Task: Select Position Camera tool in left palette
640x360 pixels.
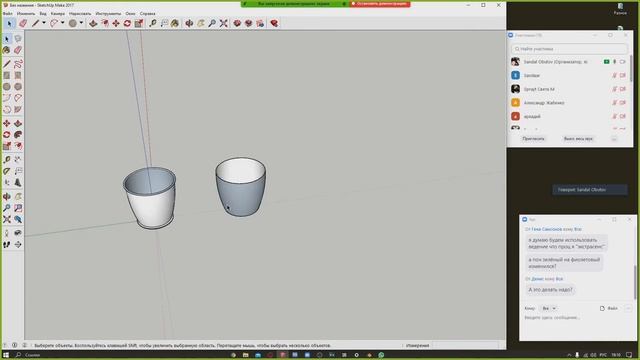Action: (x=7, y=233)
